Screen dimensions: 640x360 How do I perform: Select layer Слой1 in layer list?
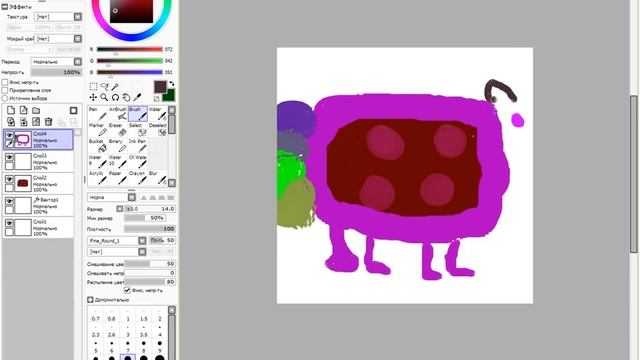[38, 228]
